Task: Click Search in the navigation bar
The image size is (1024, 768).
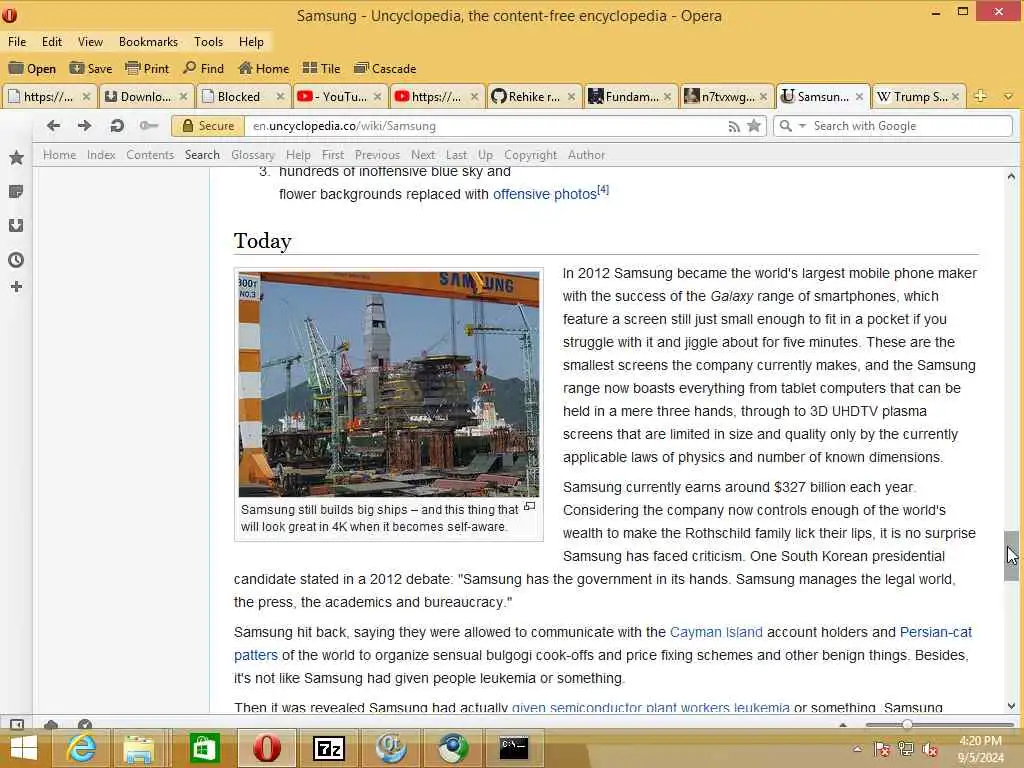Action: 202,155
